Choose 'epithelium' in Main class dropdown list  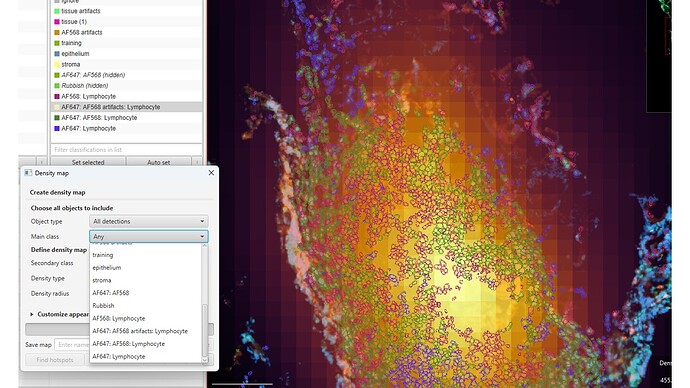[146, 267]
